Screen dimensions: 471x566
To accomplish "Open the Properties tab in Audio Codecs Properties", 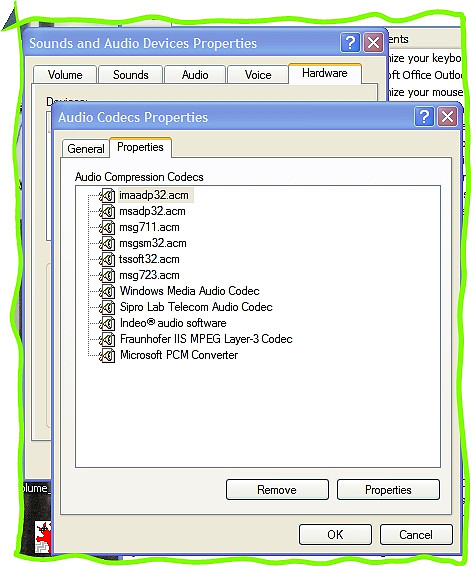I will 140,147.
